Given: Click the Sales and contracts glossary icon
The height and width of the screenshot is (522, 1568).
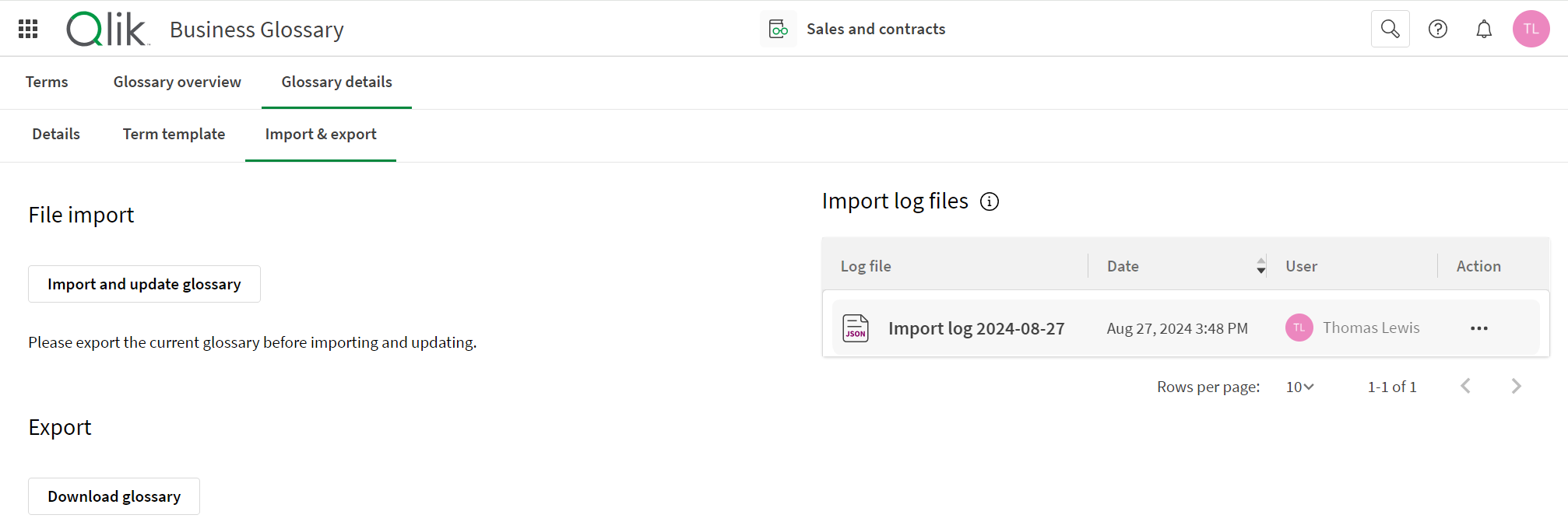Looking at the screenshot, I should point(778,29).
